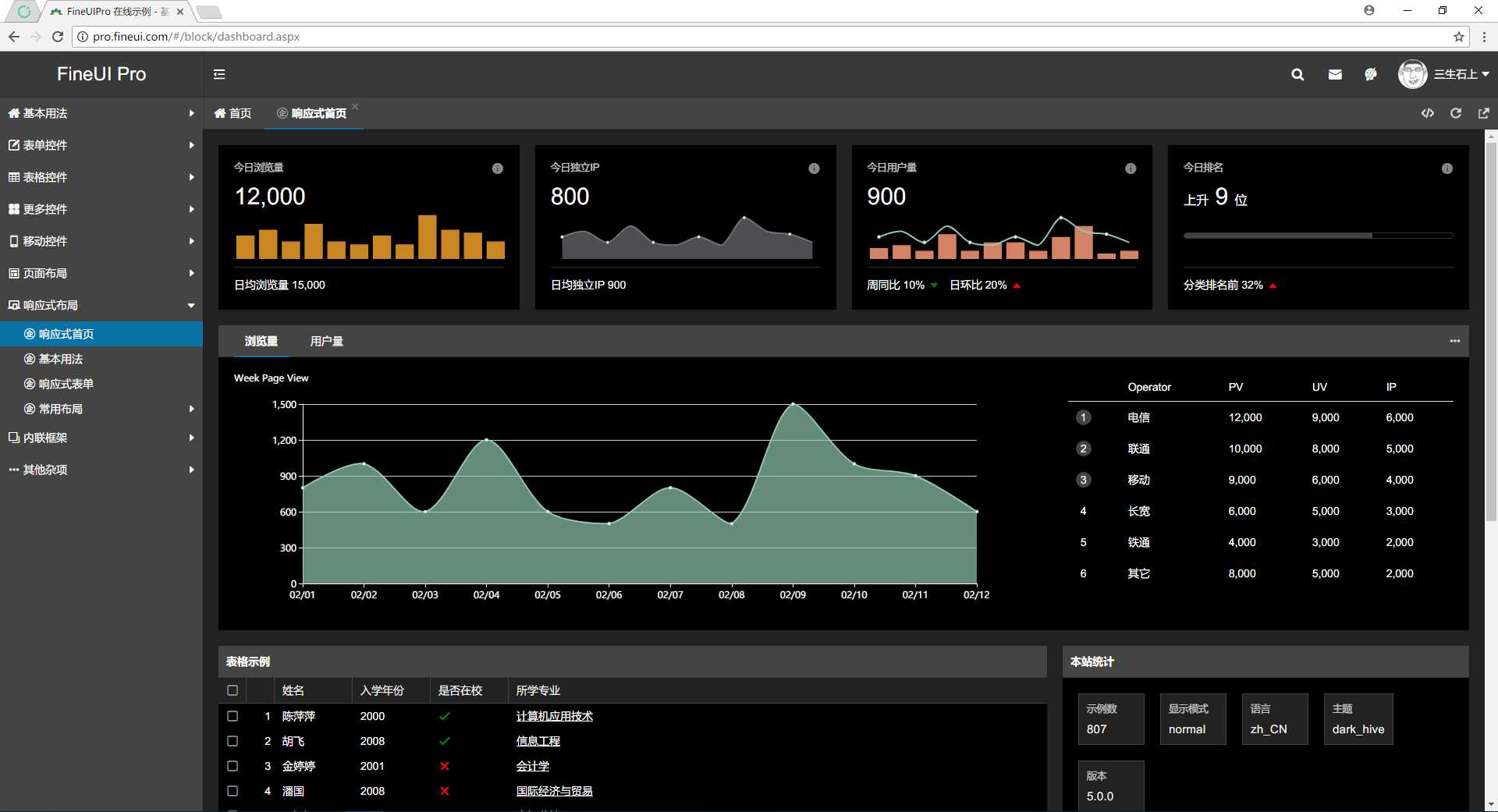Click the 表单控件 edit icon in sidebar
The width and height of the screenshot is (1498, 812).
click(x=14, y=145)
